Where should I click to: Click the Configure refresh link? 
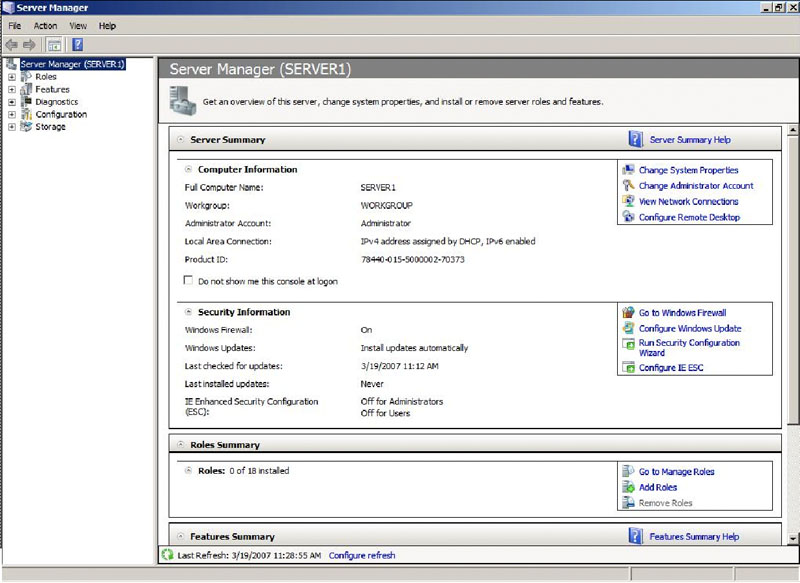coord(361,555)
